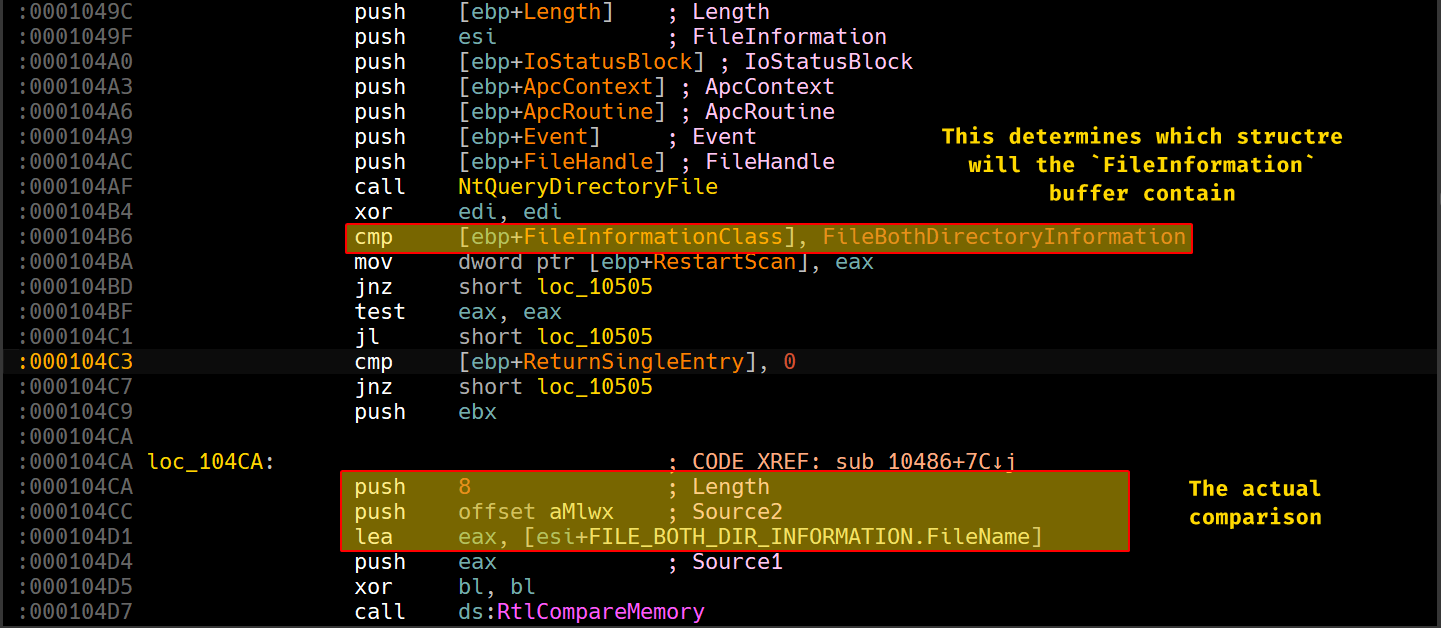
Task: Click the NtQueryDirectoryFile call target
Action: [x=587, y=187]
